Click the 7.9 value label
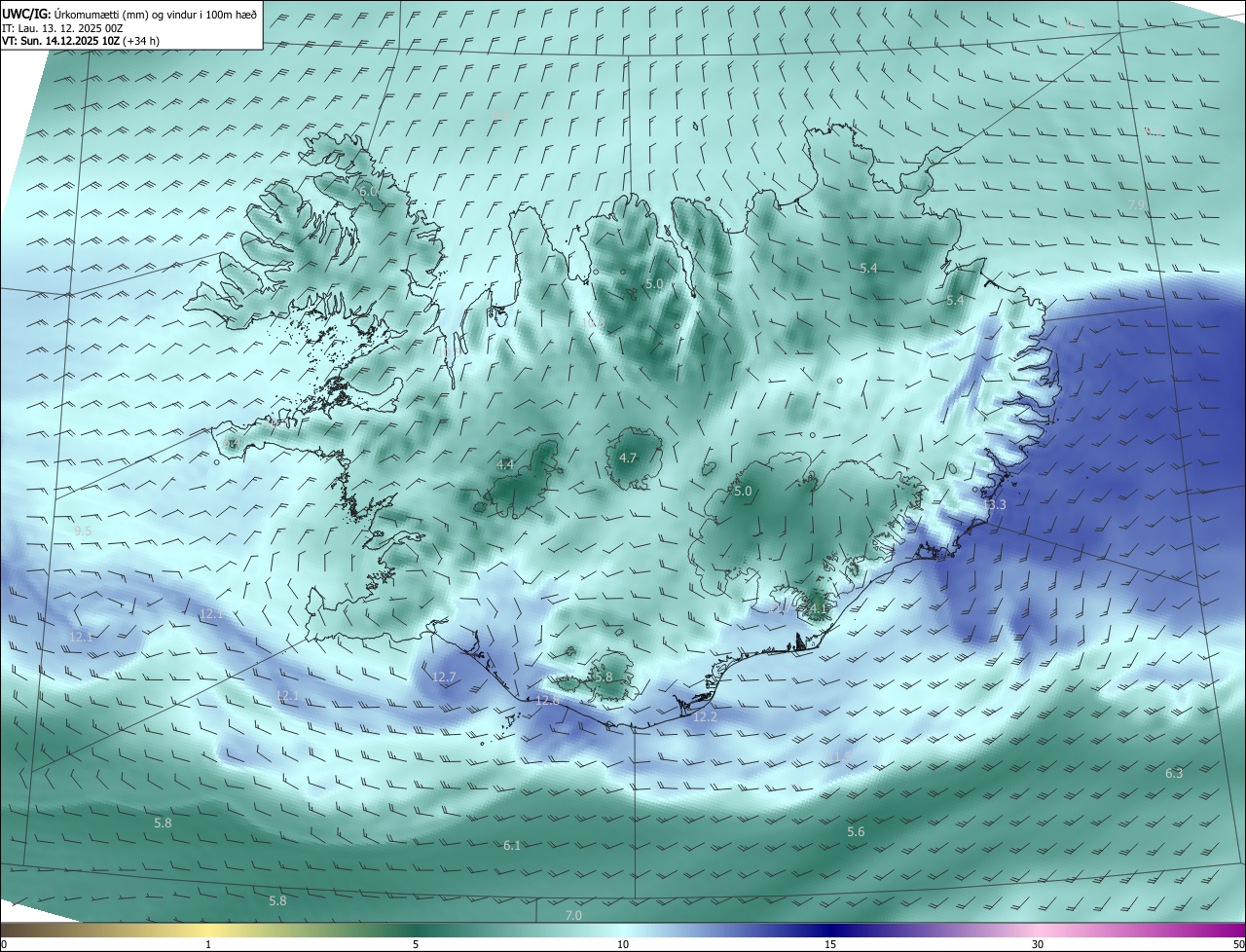This screenshot has width=1246, height=952. pyautogui.click(x=1137, y=205)
